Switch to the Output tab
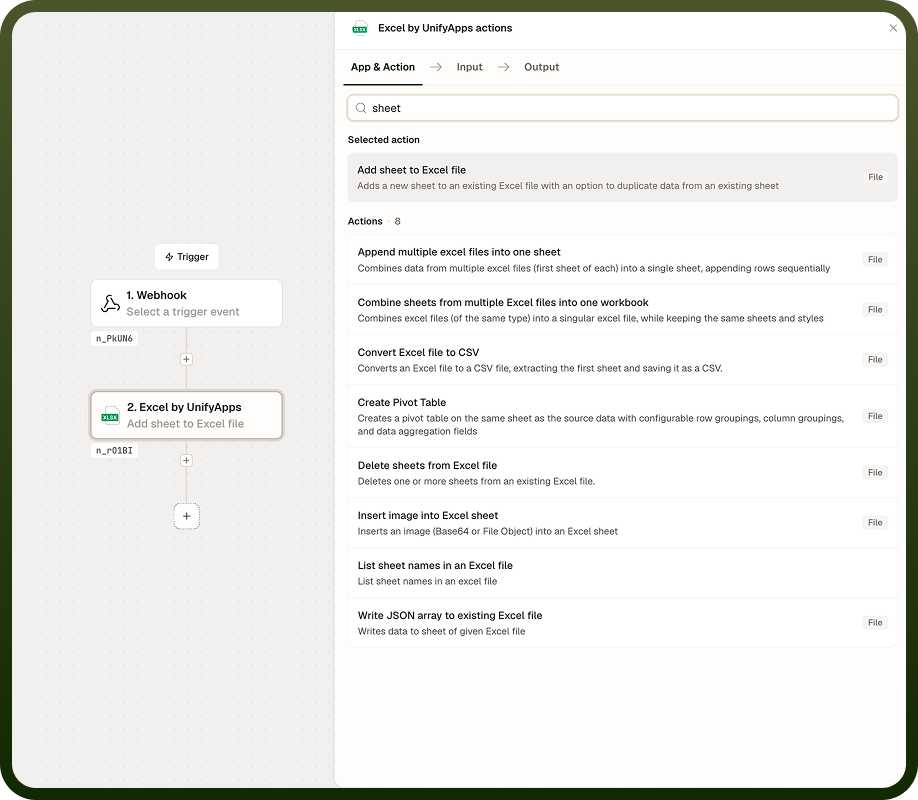 pos(542,67)
